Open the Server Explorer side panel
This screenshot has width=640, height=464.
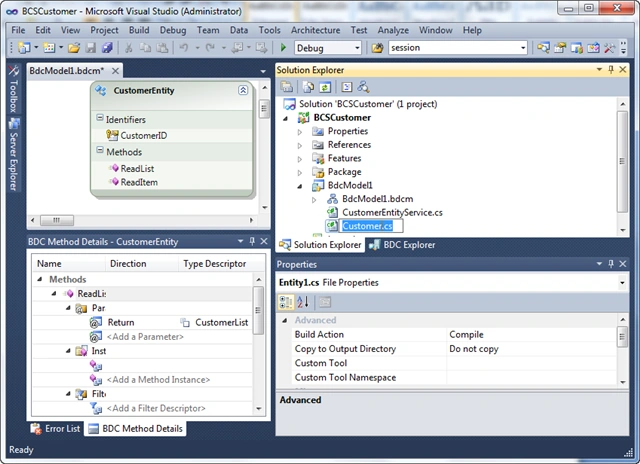click(x=14, y=154)
